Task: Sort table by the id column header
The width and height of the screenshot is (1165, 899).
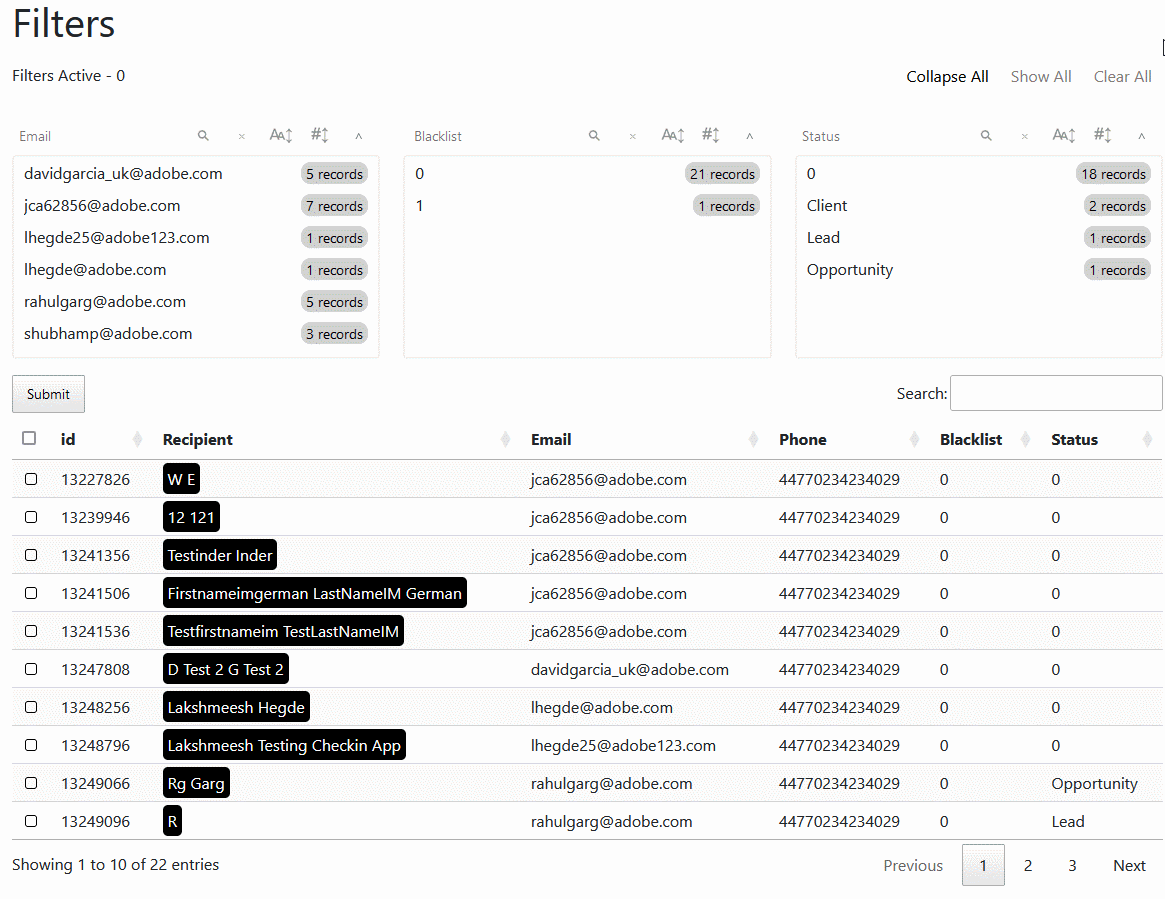Action: tap(100, 439)
